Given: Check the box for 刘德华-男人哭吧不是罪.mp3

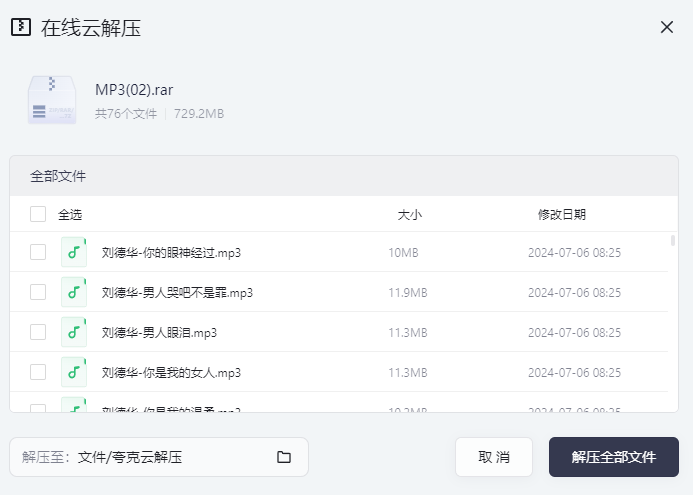Looking at the screenshot, I should tap(38, 292).
